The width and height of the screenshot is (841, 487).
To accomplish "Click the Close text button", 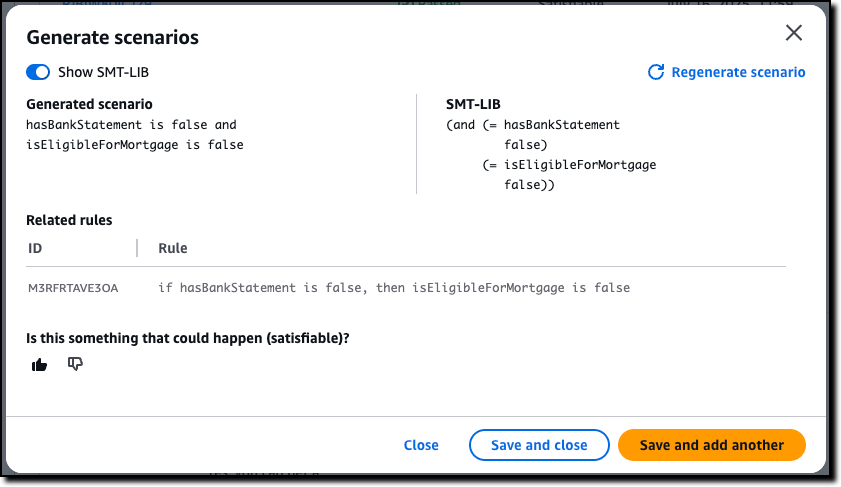I will tap(421, 445).
